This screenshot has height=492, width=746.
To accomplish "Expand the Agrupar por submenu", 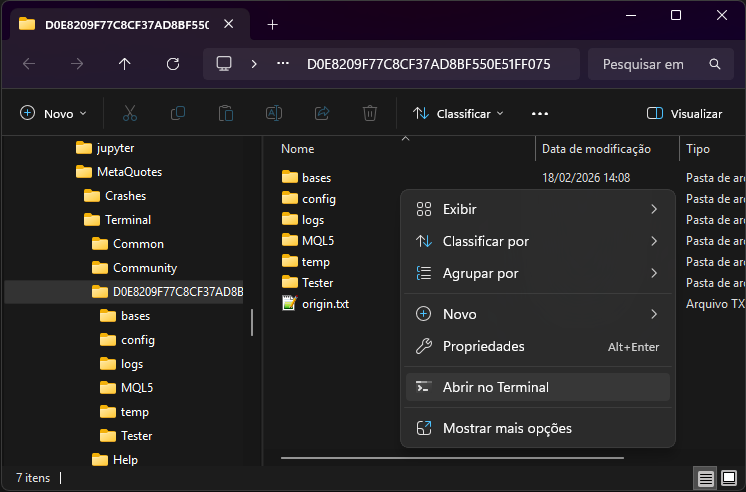I will click(x=538, y=274).
